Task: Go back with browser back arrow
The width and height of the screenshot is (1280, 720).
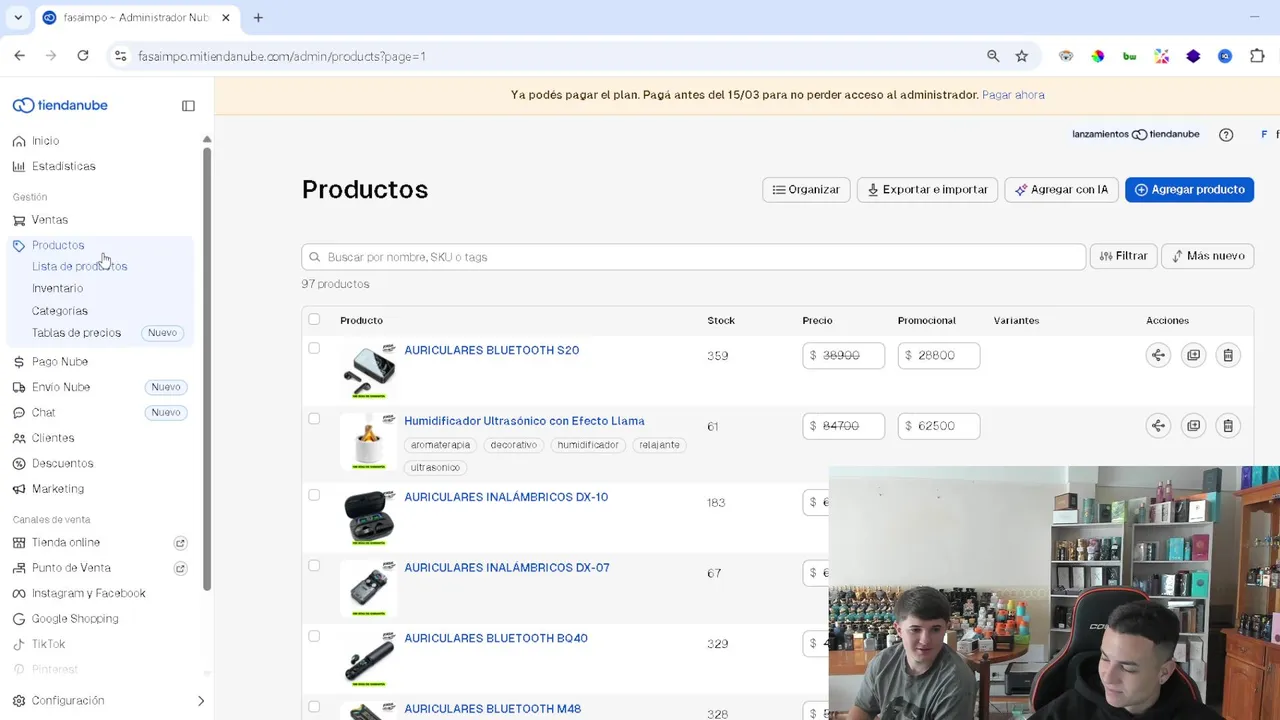Action: tap(20, 56)
